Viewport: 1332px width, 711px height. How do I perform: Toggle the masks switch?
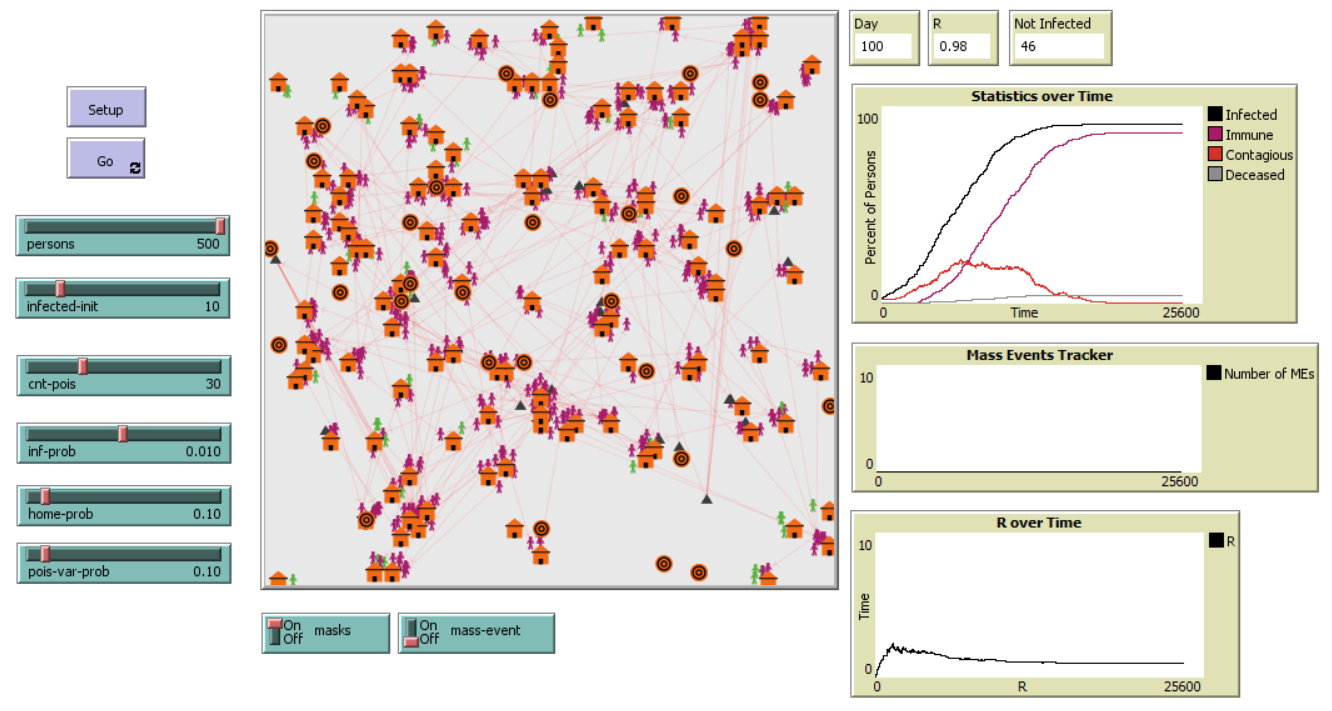[275, 632]
